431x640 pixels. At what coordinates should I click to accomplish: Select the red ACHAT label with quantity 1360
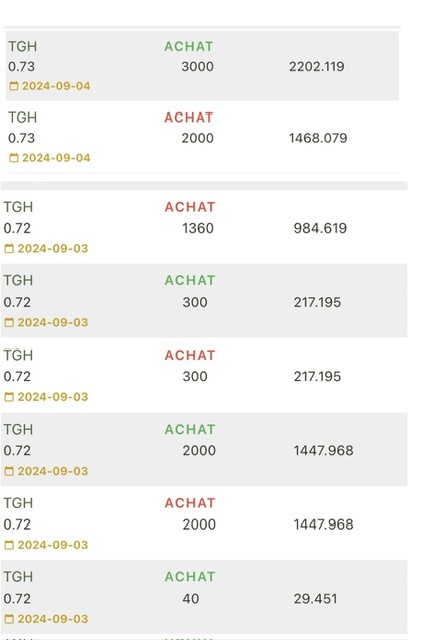pos(190,207)
